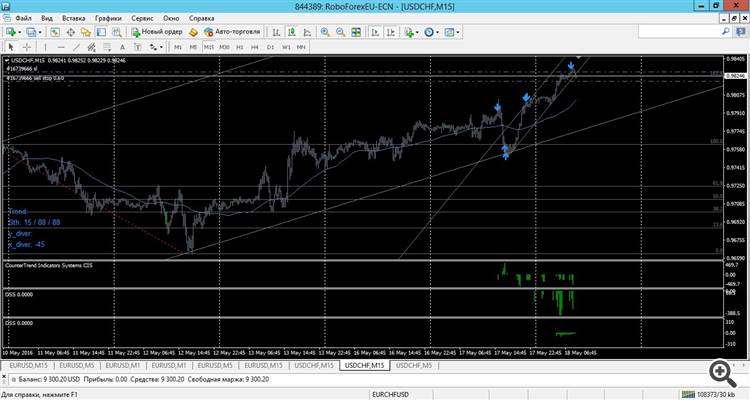Expand the profiles dropdown arrow
The width and height of the screenshot is (750, 400).
click(x=40, y=33)
